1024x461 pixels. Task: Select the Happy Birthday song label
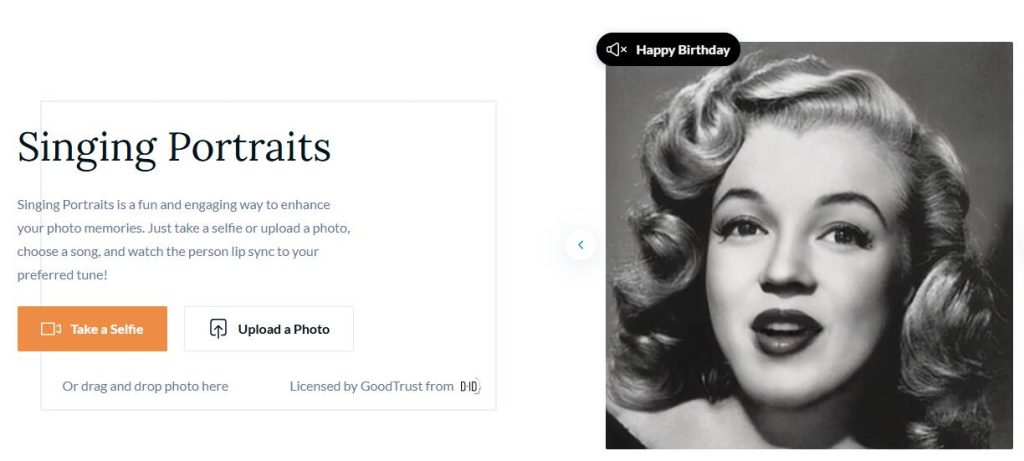tap(682, 50)
